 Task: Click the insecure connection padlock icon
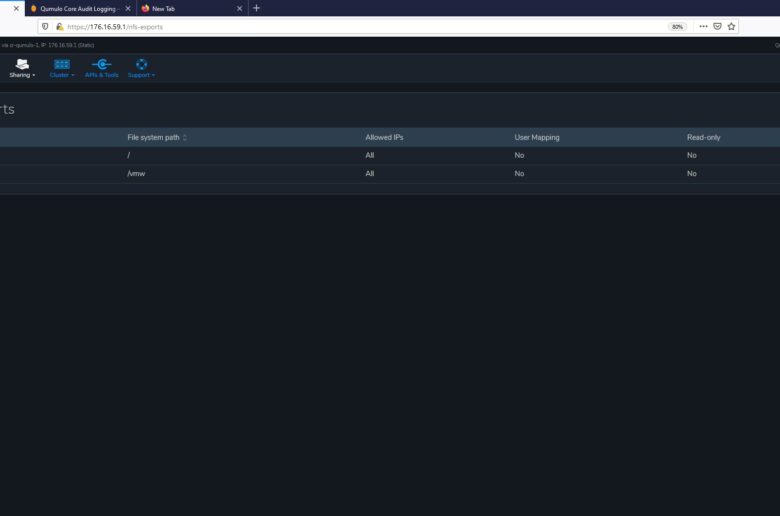60,27
